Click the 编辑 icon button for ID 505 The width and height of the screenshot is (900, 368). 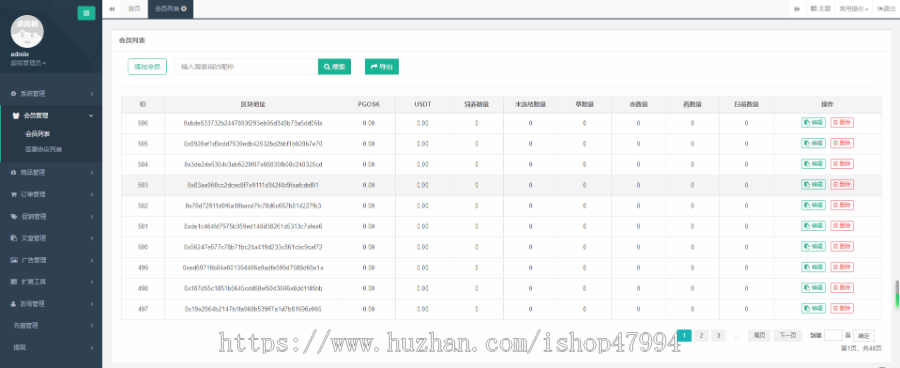813,143
